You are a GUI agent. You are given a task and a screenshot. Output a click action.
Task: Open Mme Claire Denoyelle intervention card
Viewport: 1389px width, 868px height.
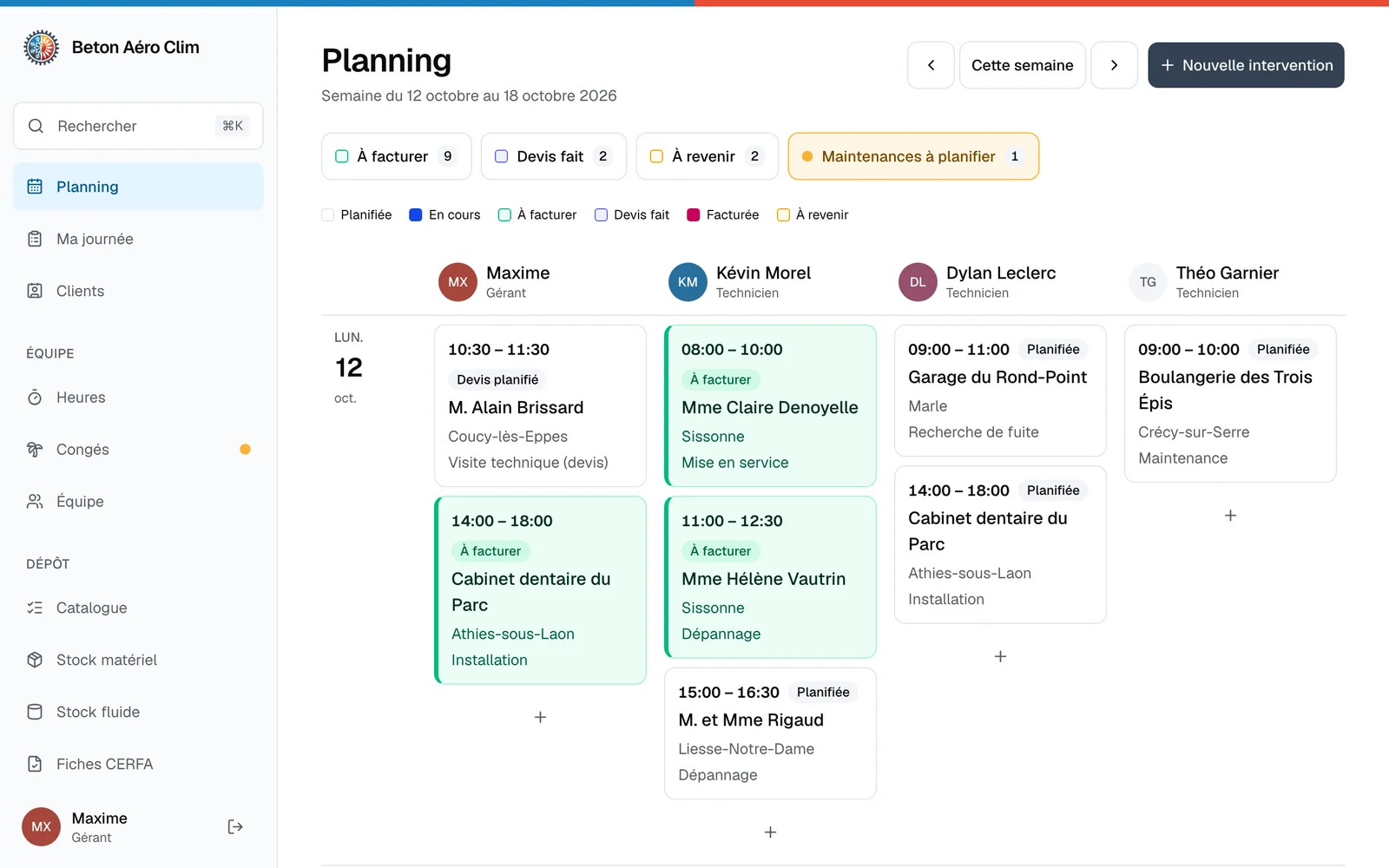coord(770,406)
